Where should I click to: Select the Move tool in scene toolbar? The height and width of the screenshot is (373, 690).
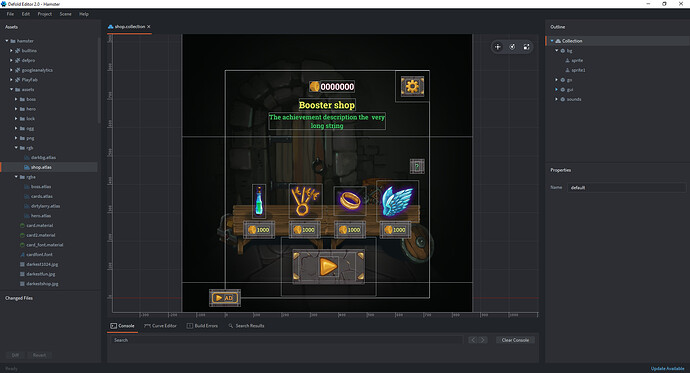(498, 47)
